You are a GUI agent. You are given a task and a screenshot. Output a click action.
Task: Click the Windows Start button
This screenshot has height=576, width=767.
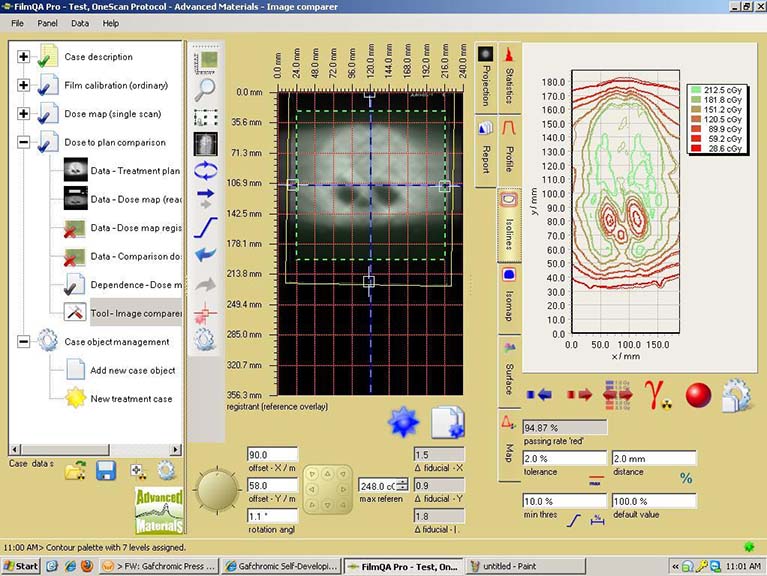coord(20,566)
